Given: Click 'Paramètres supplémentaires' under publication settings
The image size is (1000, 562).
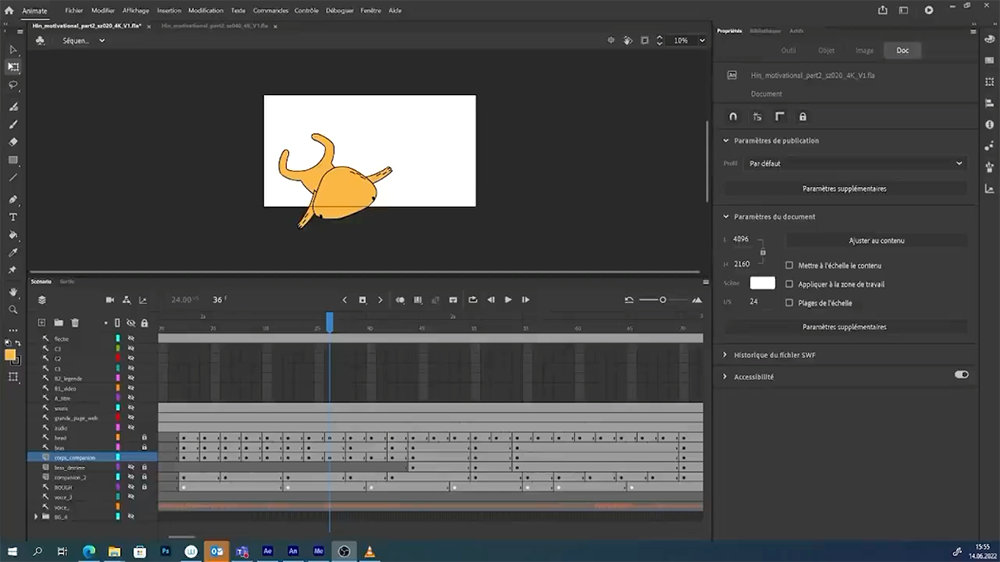Looking at the screenshot, I should click(844, 188).
